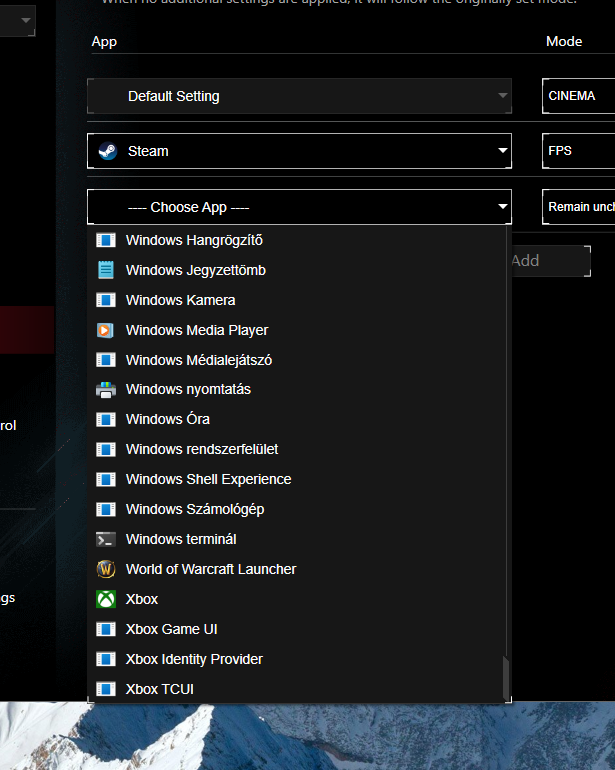Click the Windows terminál console icon

[106, 539]
